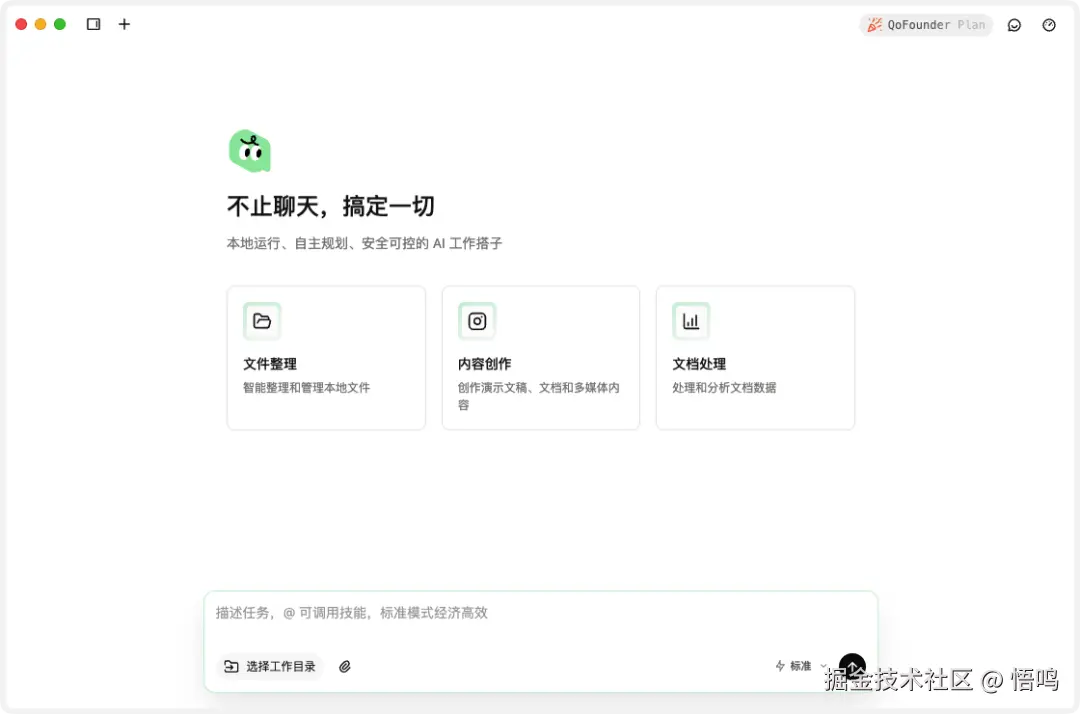Image resolution: width=1080 pixels, height=714 pixels.
Task: Click the green mascot logo
Action: [250, 151]
